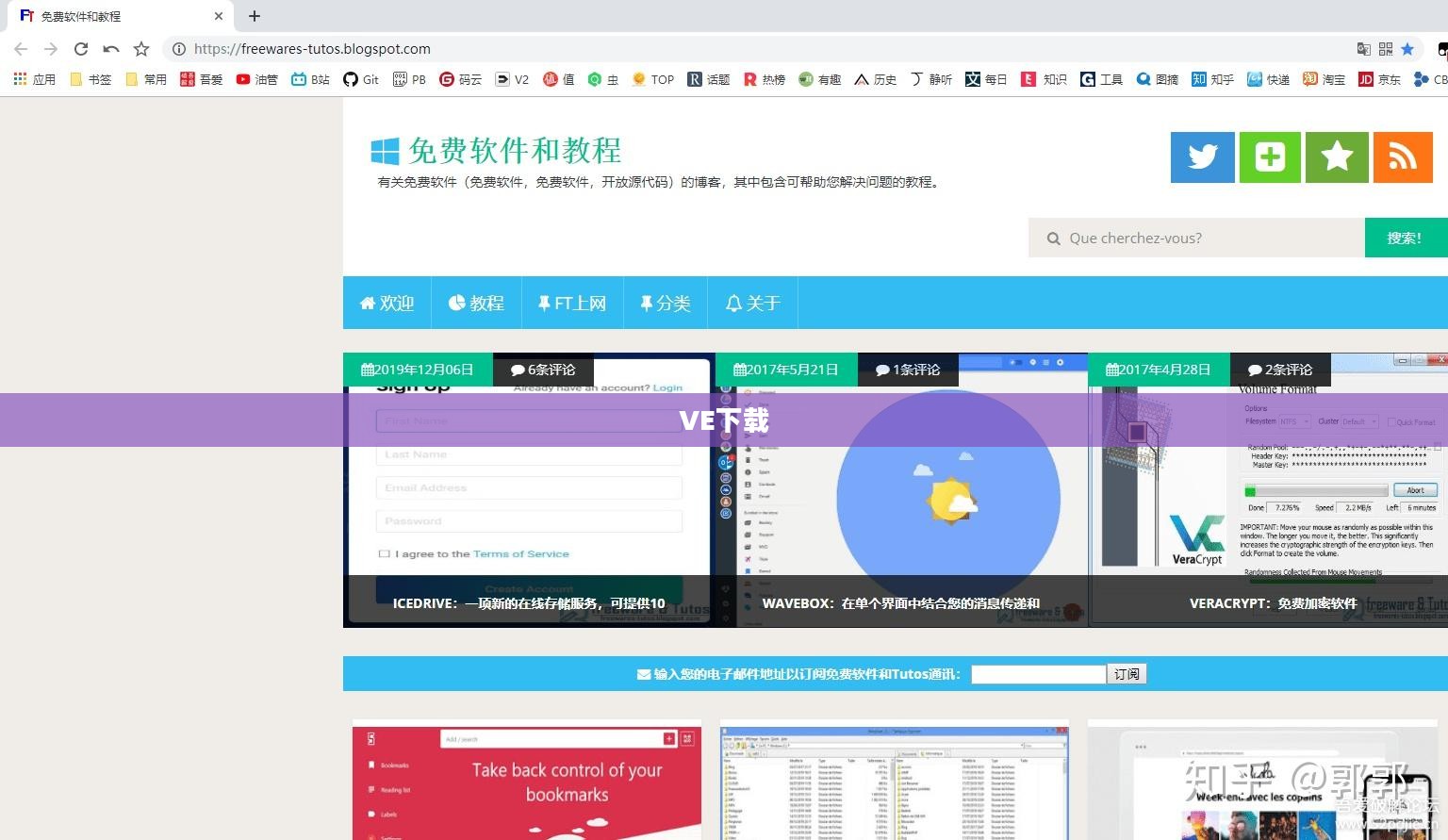Click the 6条评论 comments link
Screen dimensions: 1448x840
[x=543, y=370]
